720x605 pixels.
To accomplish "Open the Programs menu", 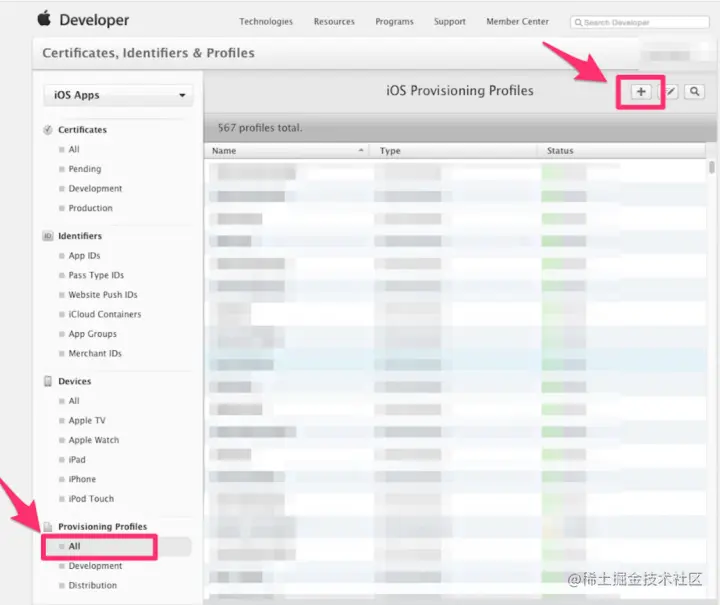I will coord(394,22).
